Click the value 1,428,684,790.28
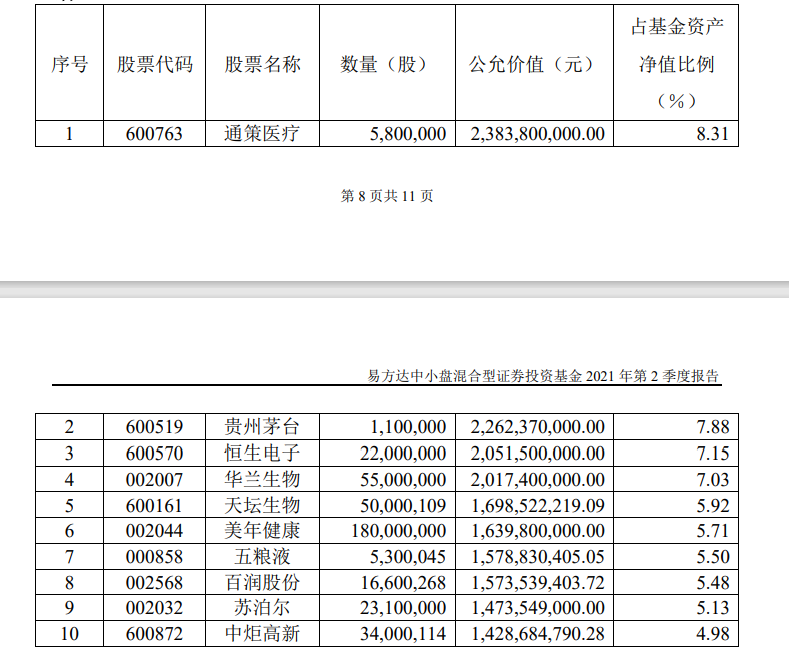This screenshot has height=653, width=789. 537,634
